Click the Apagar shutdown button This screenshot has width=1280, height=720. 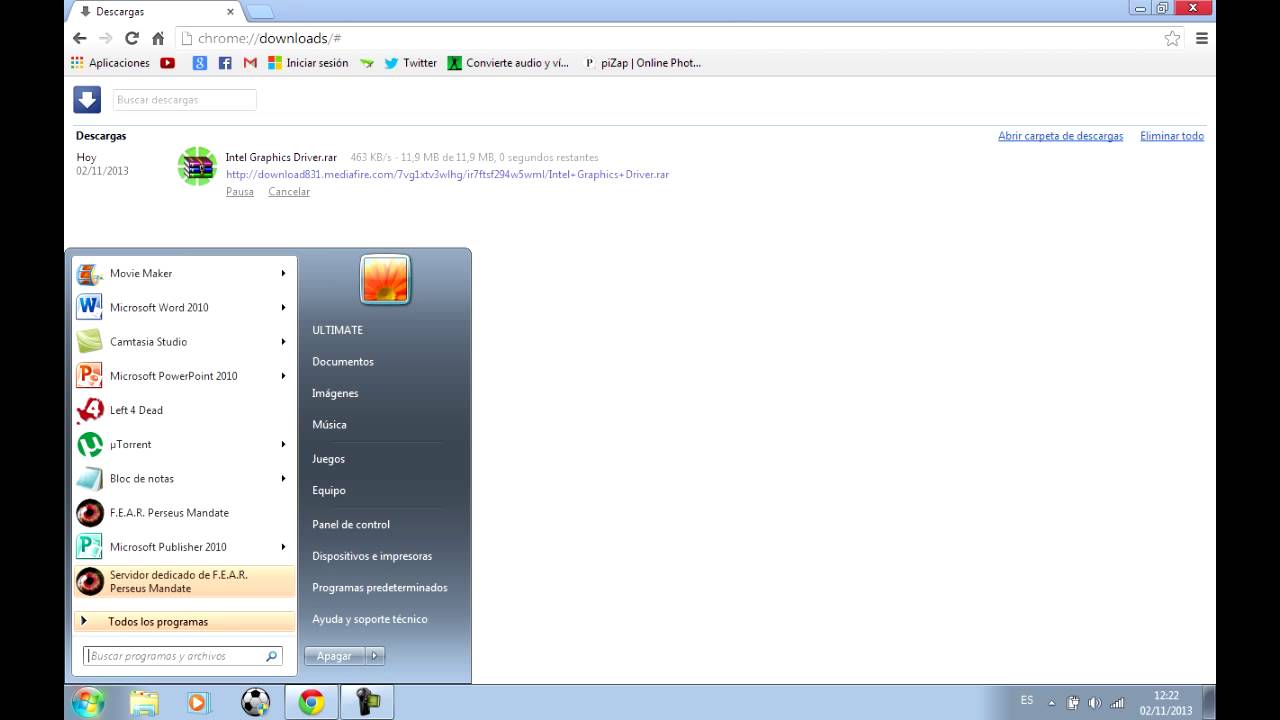335,656
